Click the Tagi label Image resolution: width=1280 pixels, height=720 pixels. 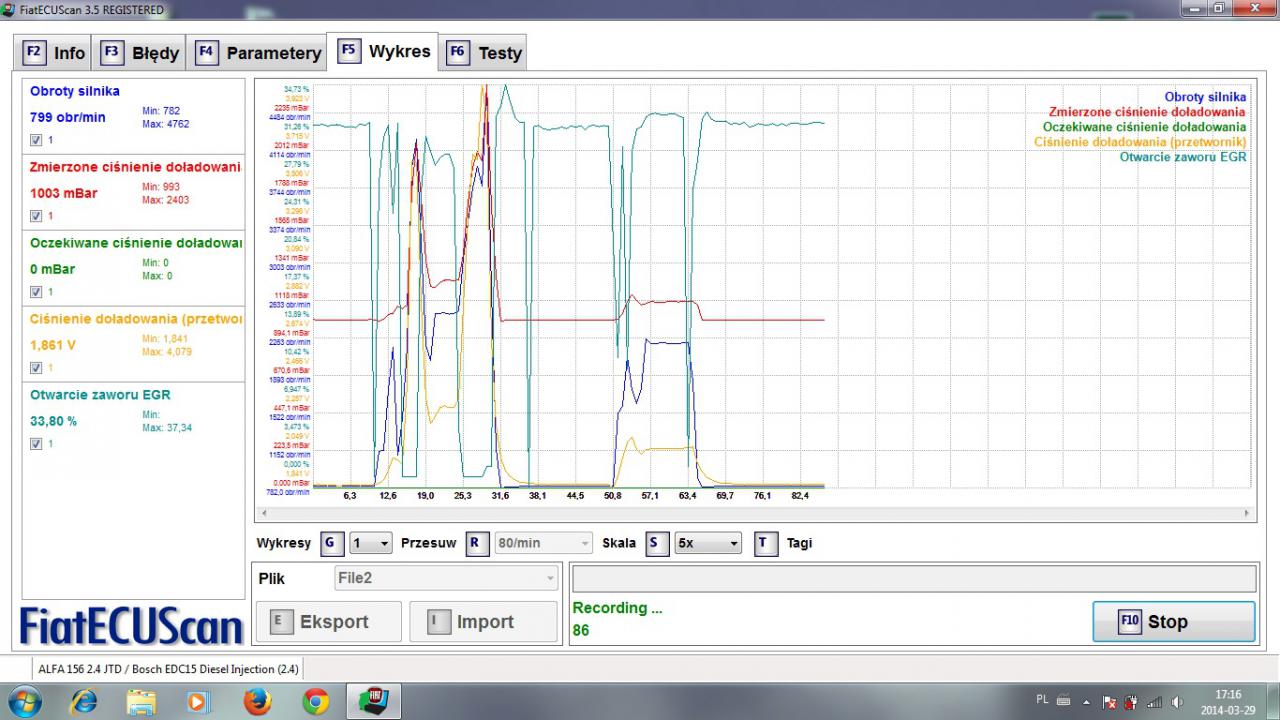tap(799, 543)
